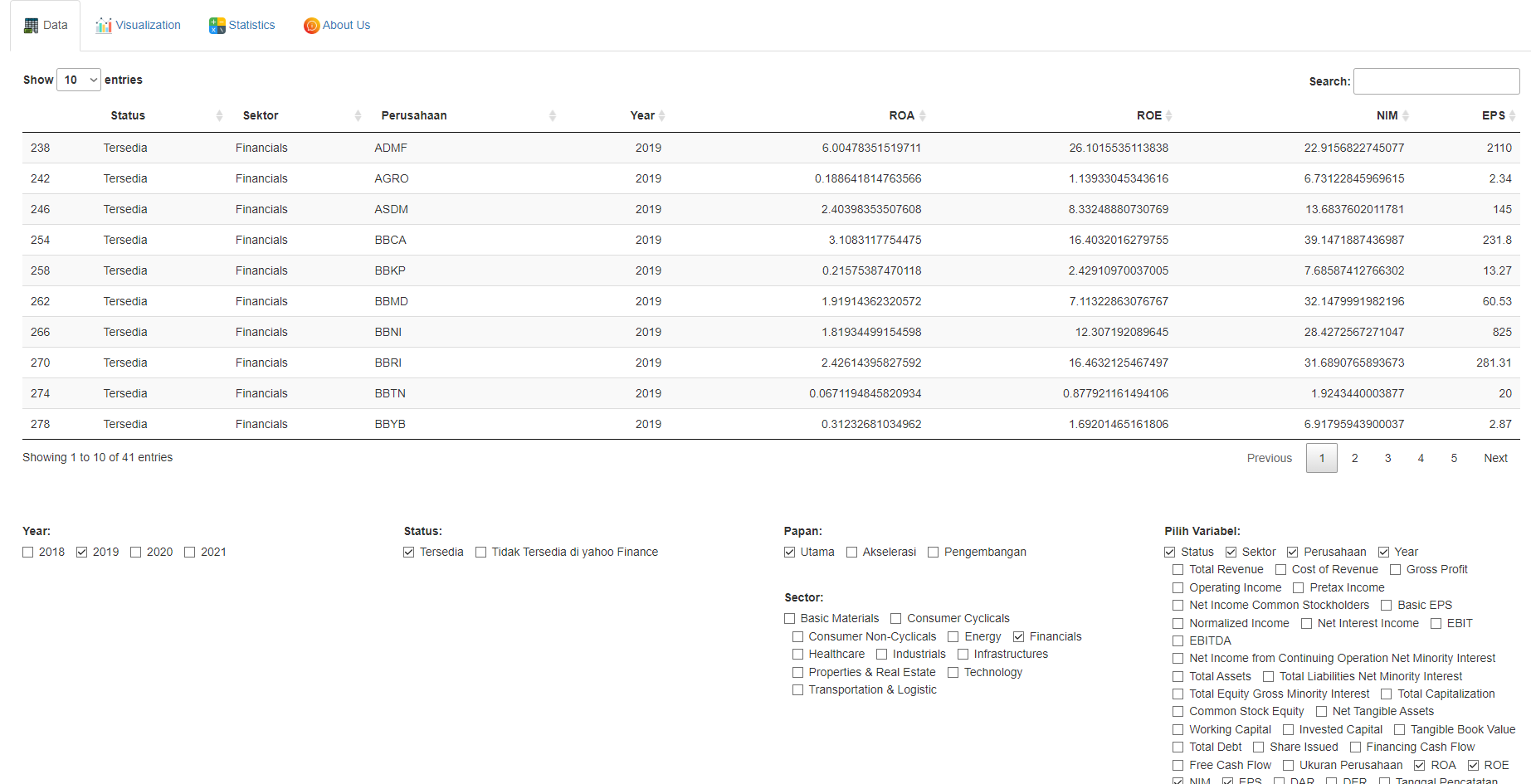Click the Statistics calculator icon
The image size is (1531, 784).
click(217, 26)
